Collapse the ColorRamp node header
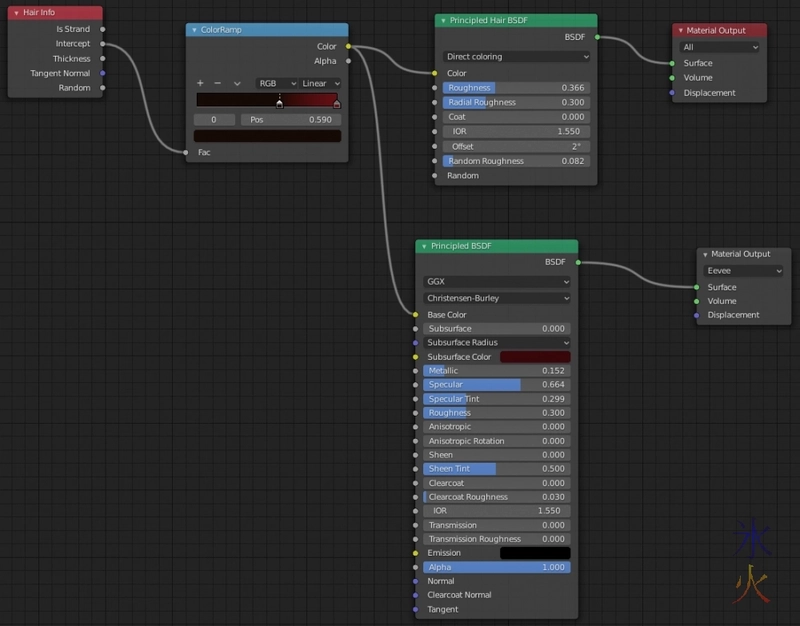800x626 pixels. tap(194, 30)
